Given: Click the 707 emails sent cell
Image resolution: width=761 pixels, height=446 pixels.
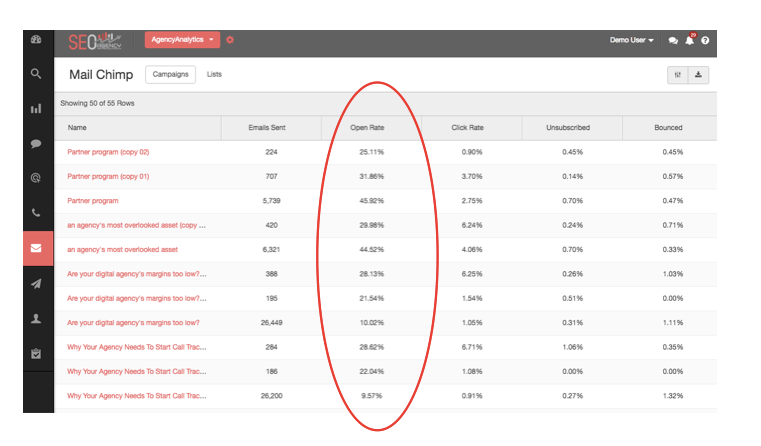Looking at the screenshot, I should point(271,176).
